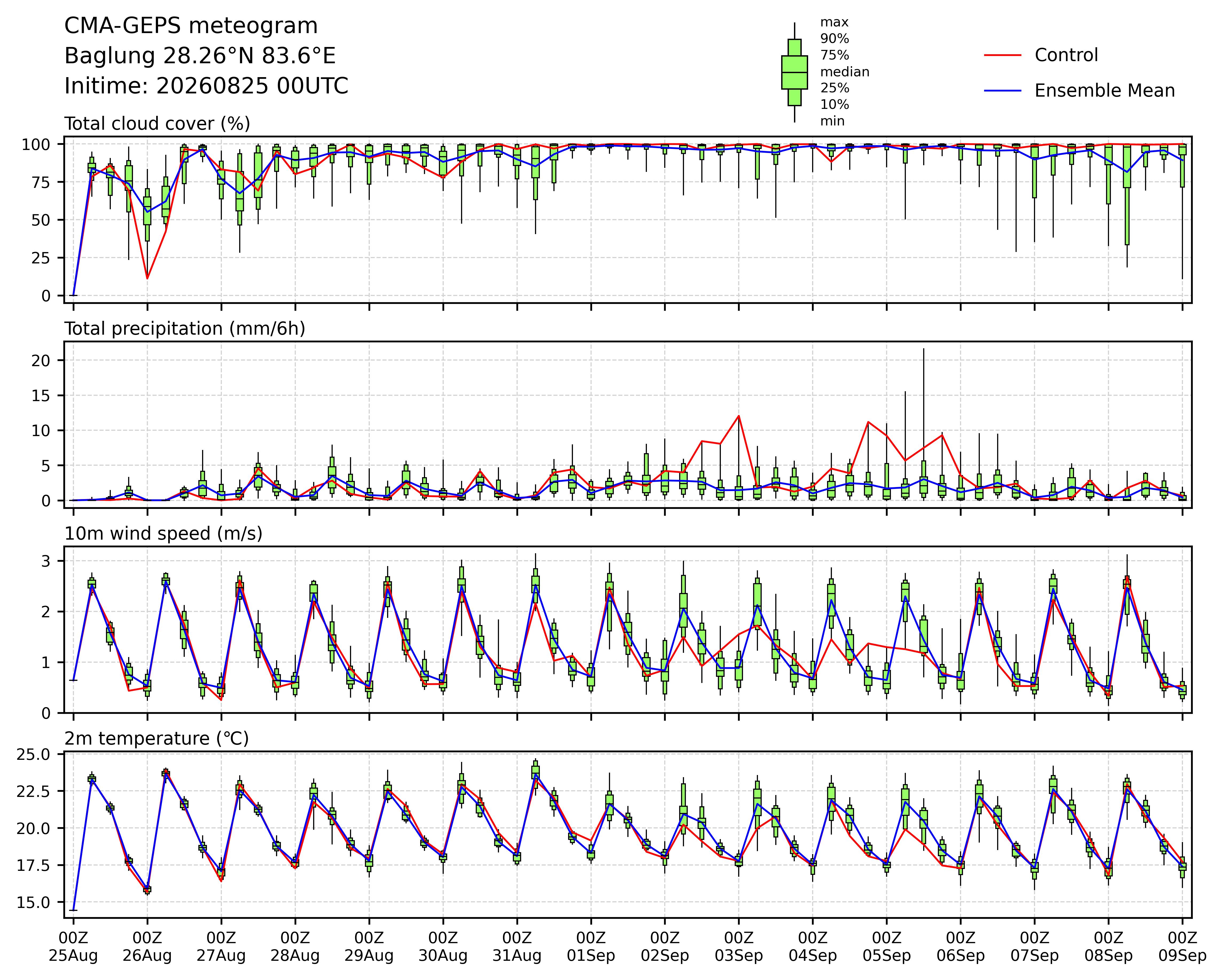Click the '00Z 04Sep' x-axis label
Image resolution: width=1223 pixels, height=980 pixels.
tap(813, 947)
